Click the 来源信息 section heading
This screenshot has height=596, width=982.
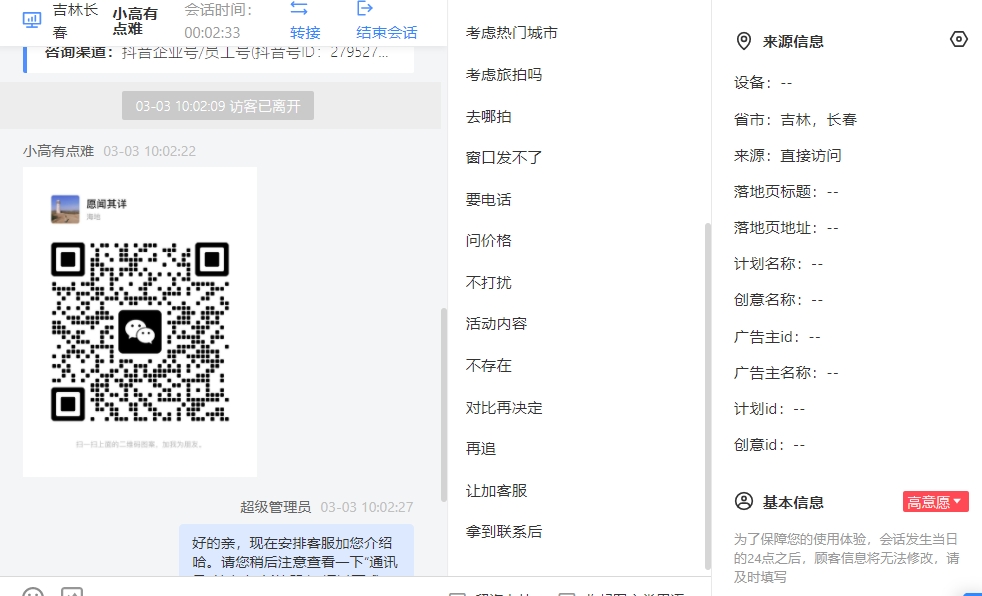pos(793,42)
